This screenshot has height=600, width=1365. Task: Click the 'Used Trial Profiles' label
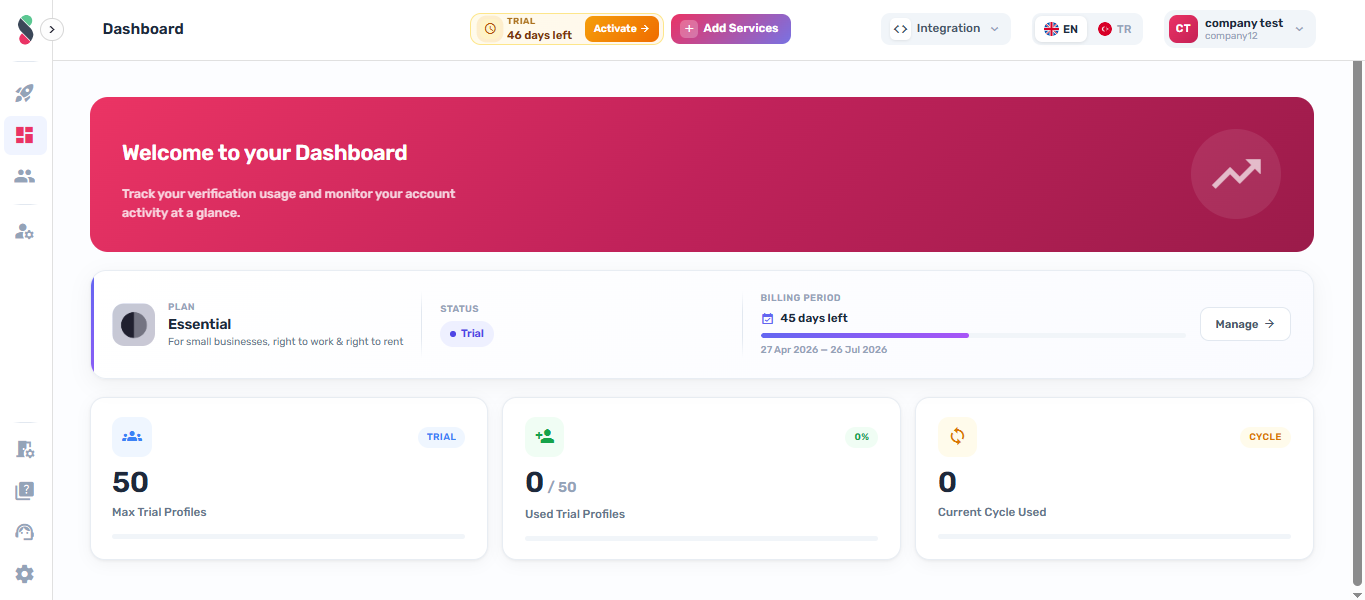point(575,514)
